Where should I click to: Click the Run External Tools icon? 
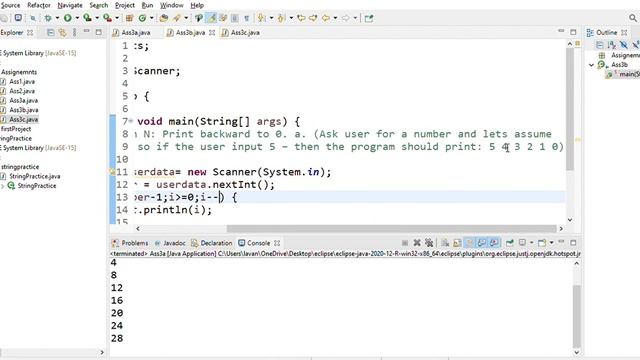[x=107, y=18]
